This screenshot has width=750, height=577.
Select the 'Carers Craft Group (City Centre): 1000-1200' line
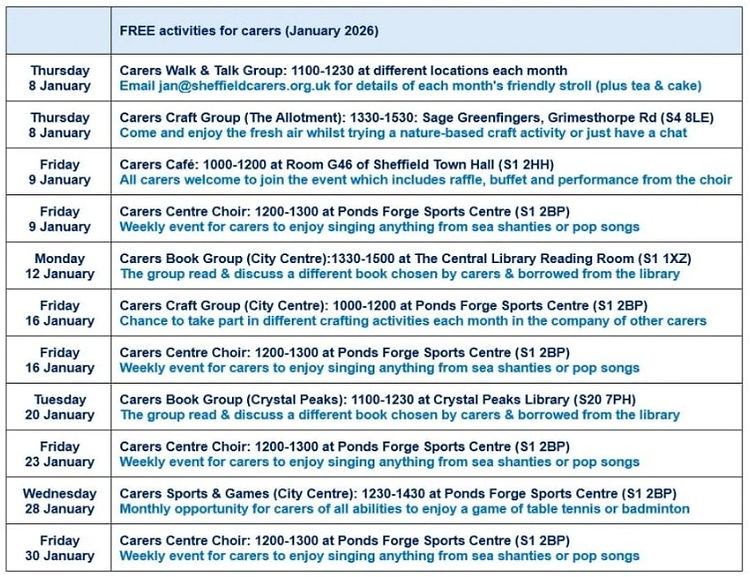(x=383, y=305)
